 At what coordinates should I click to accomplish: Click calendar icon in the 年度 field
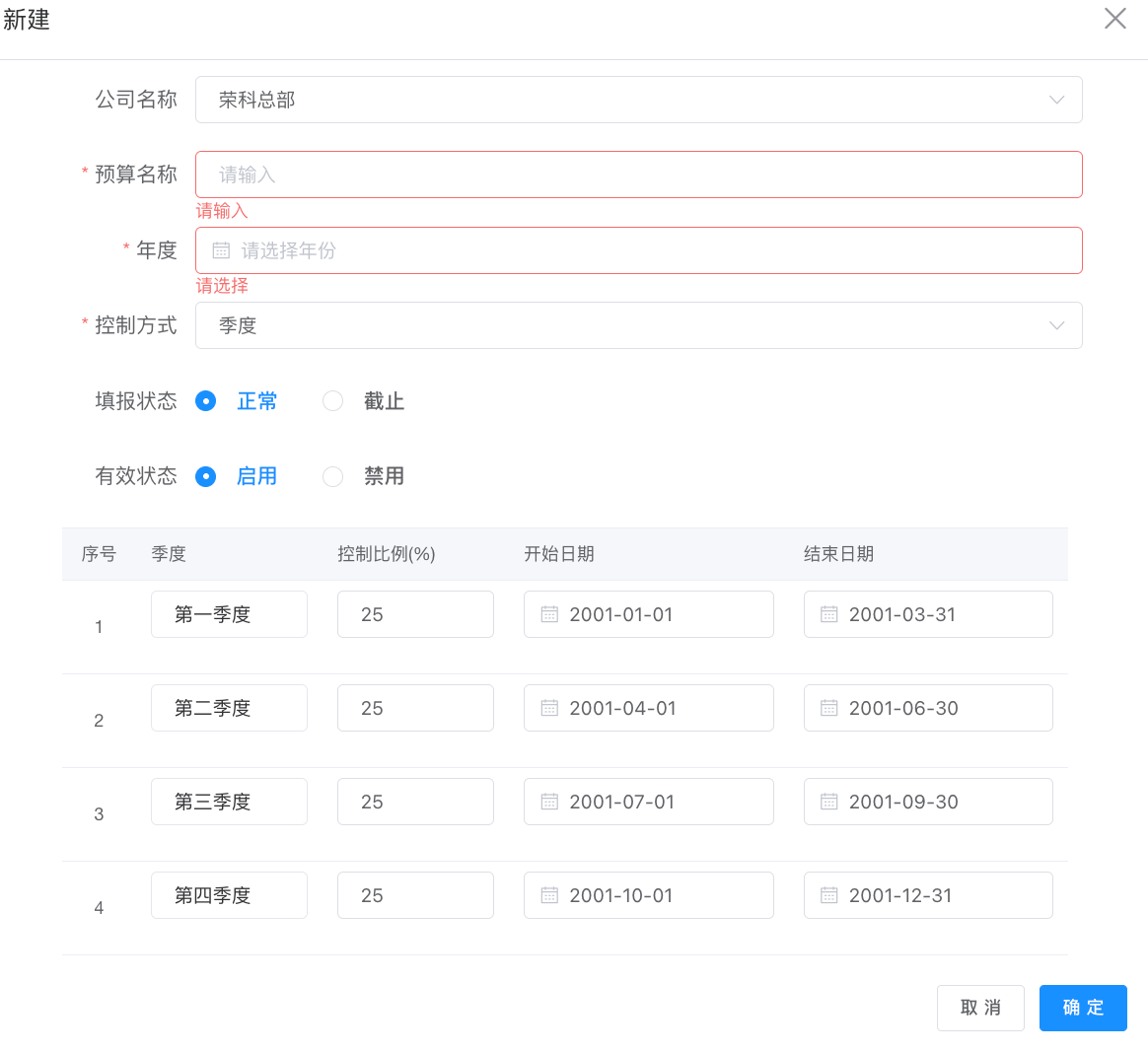pyautogui.click(x=221, y=251)
